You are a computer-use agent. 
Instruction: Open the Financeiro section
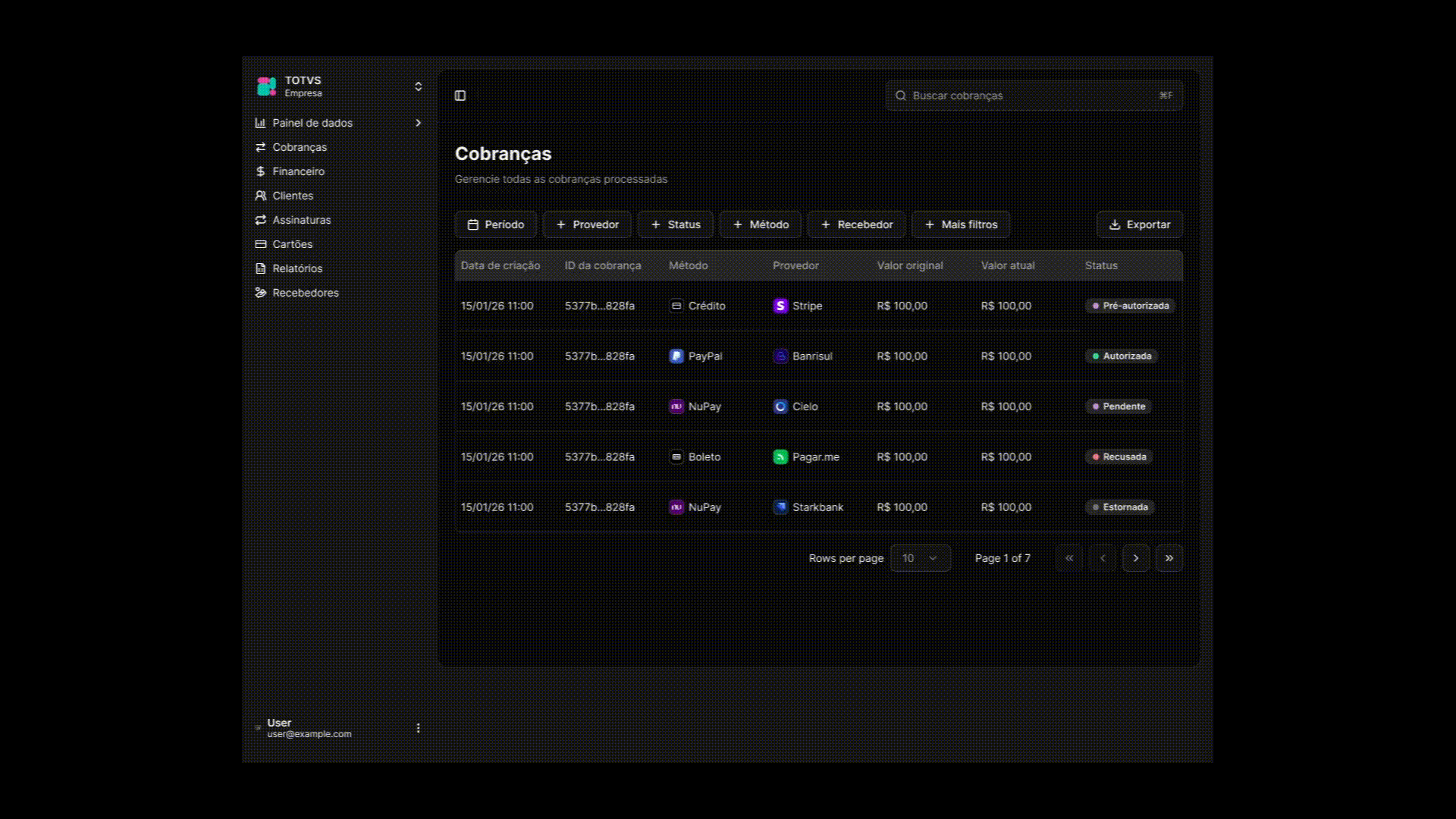[298, 171]
